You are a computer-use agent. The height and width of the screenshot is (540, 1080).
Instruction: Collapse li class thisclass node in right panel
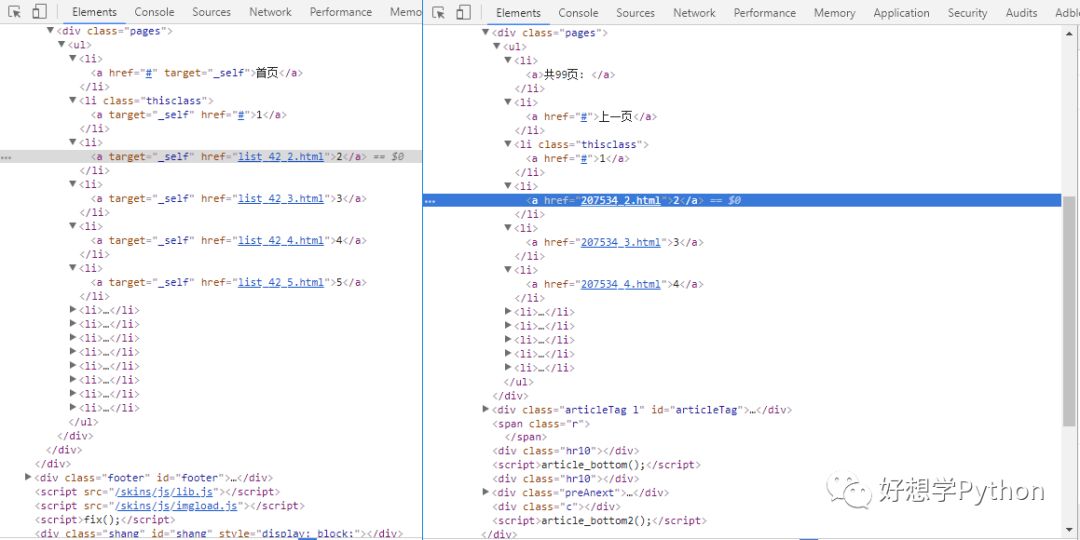point(508,144)
